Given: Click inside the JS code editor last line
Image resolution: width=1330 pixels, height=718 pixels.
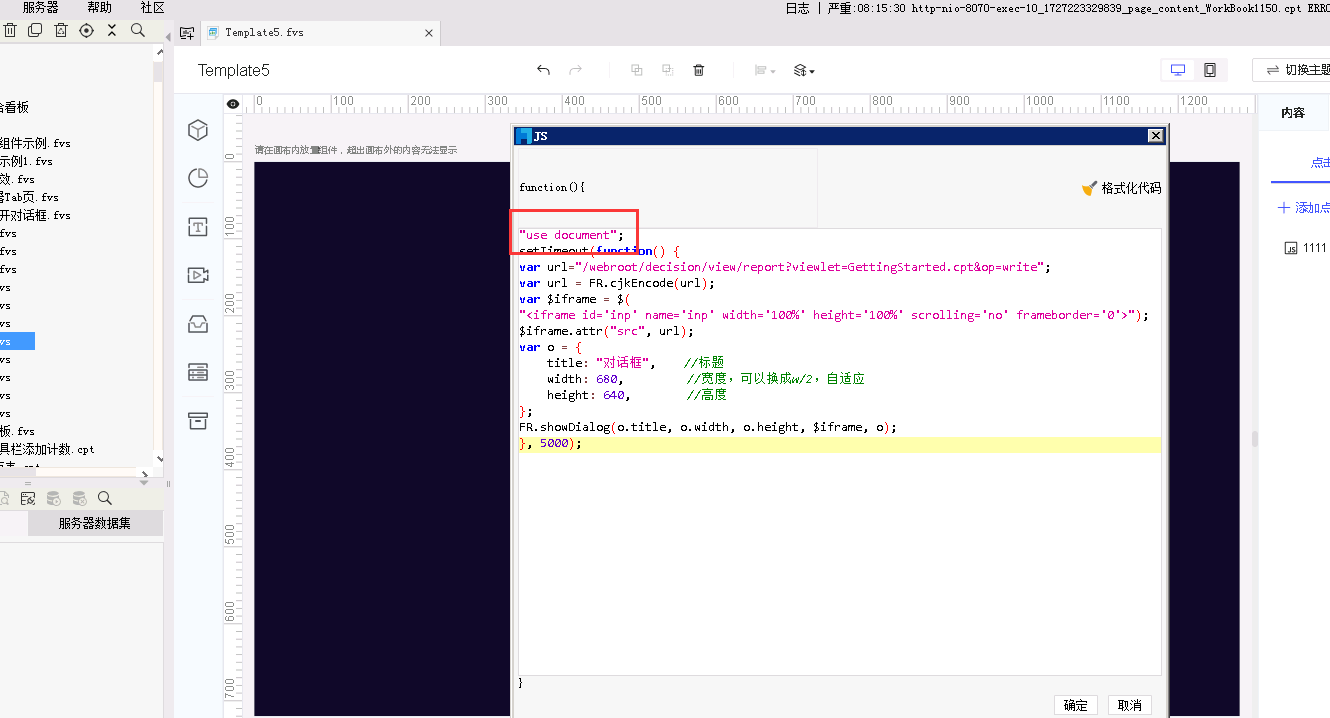Looking at the screenshot, I should click(x=839, y=444).
